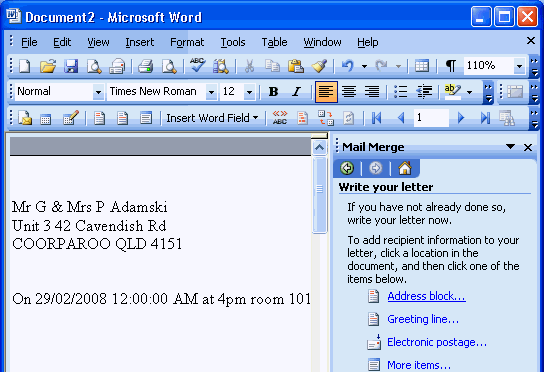The height and width of the screenshot is (372, 544).
Task: Open the Style dropdown showing Normal
Action: tap(98, 92)
